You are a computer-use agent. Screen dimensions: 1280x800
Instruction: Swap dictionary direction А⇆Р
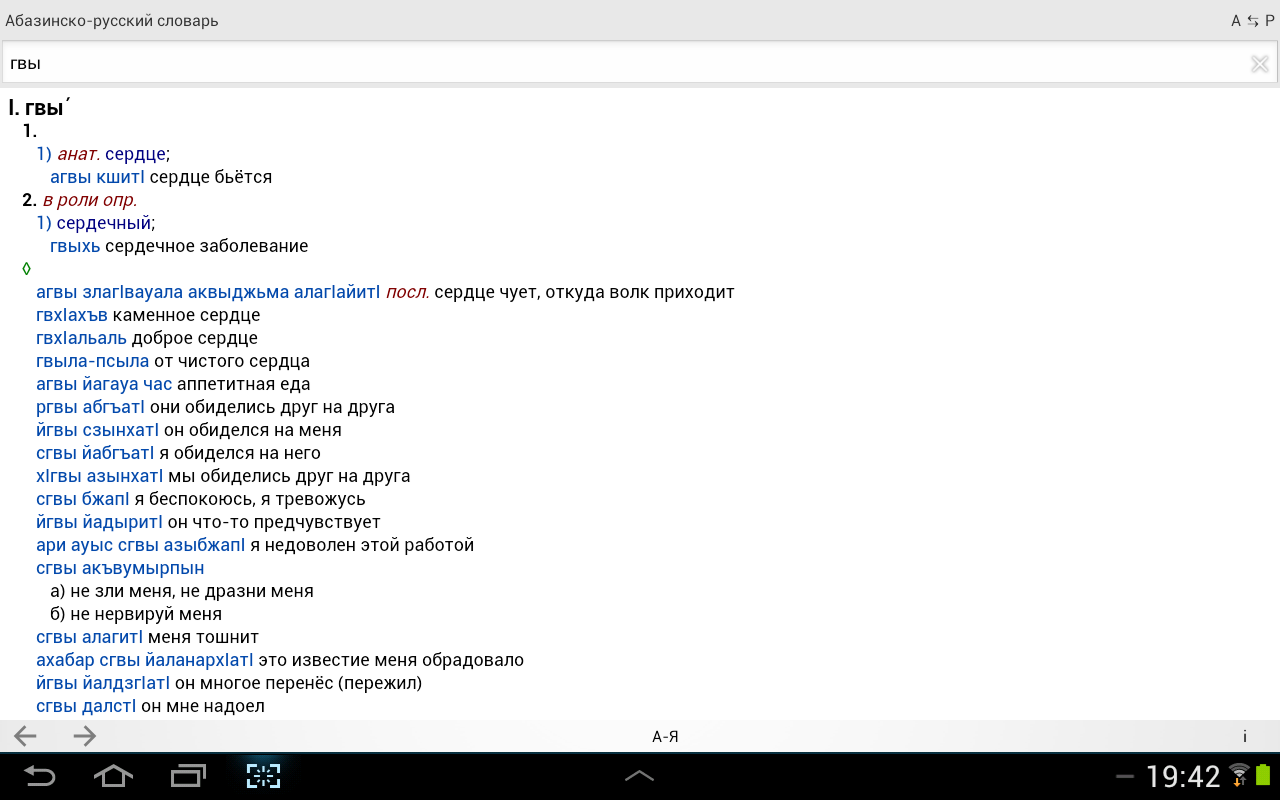click(1253, 21)
